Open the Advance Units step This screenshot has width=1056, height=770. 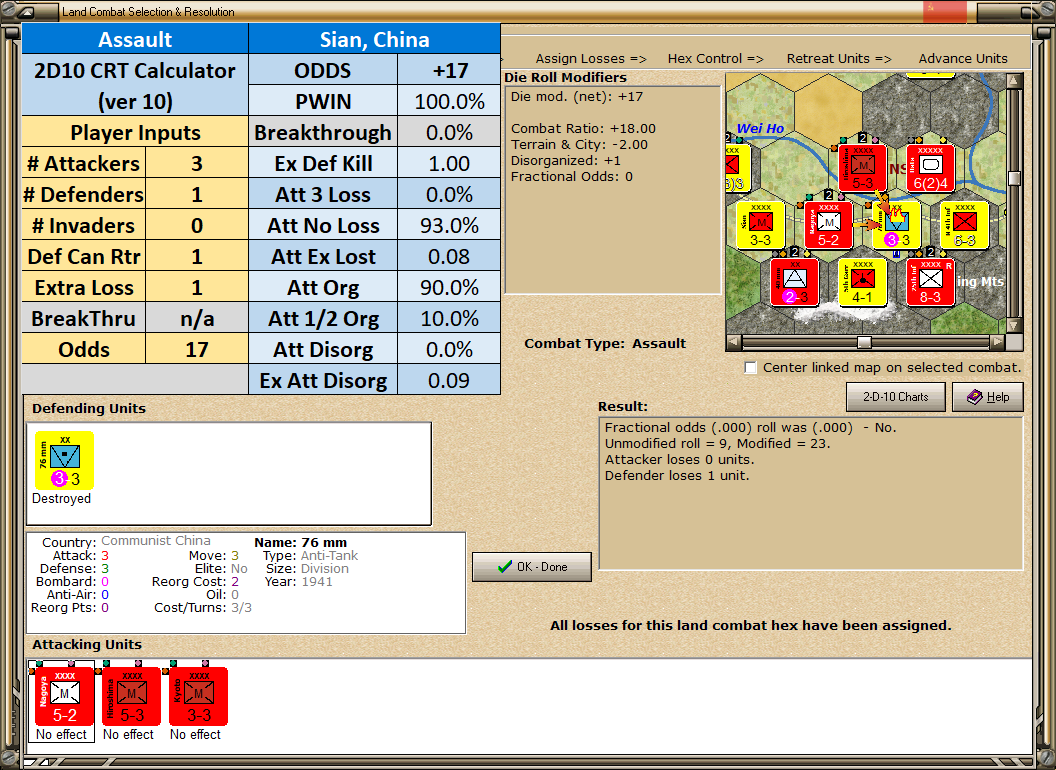click(963, 59)
